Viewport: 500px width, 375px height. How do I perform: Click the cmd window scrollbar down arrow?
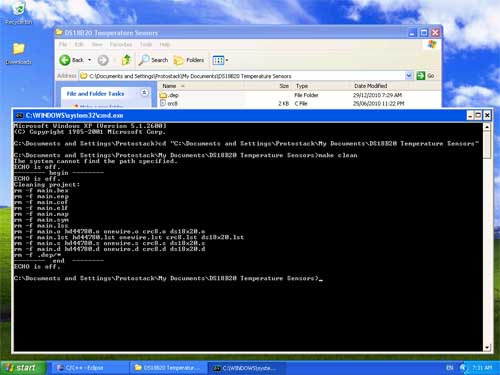487,347
